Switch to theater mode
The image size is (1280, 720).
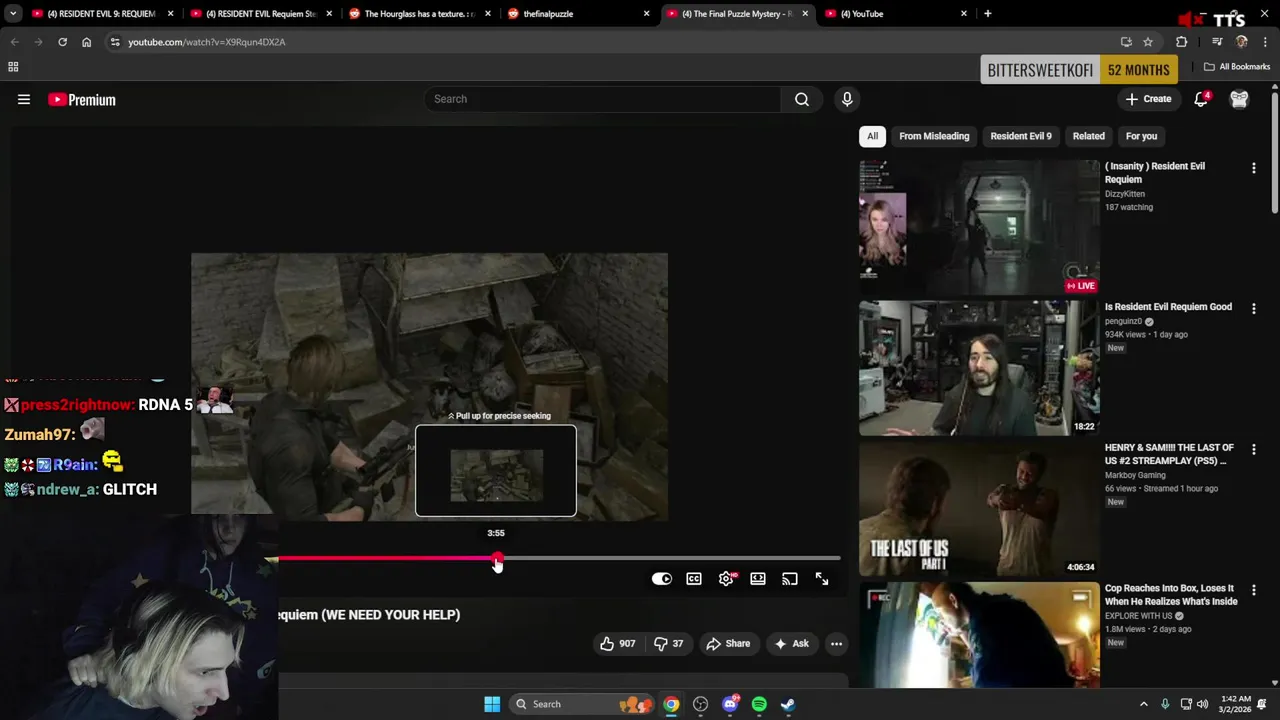click(x=758, y=579)
